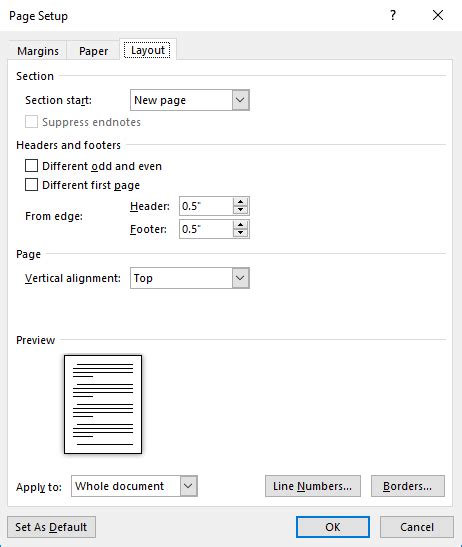Click the page preview thumbnail
The width and height of the screenshot is (462, 547).
click(x=103, y=404)
